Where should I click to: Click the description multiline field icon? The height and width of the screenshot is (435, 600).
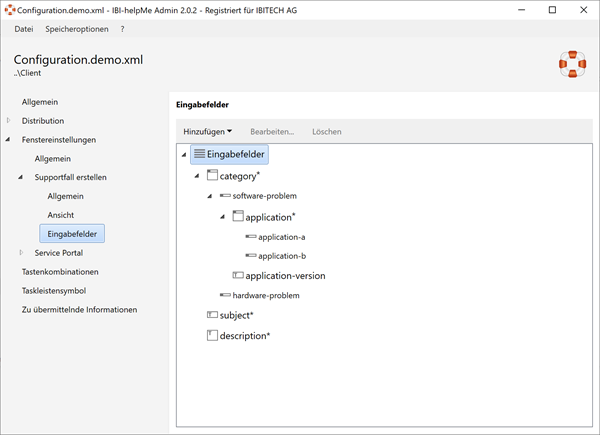(x=212, y=336)
